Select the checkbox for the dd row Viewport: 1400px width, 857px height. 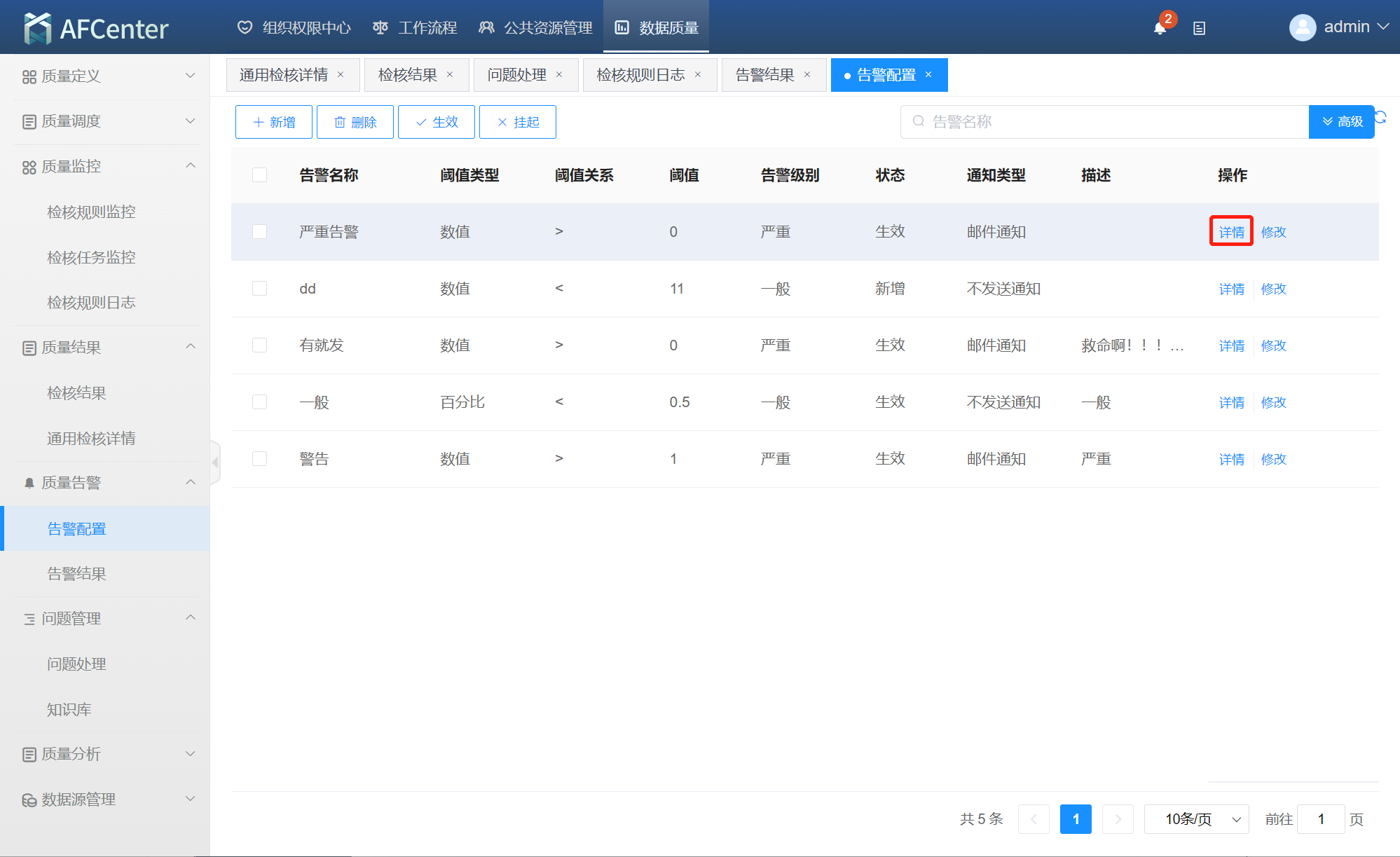tap(260, 288)
